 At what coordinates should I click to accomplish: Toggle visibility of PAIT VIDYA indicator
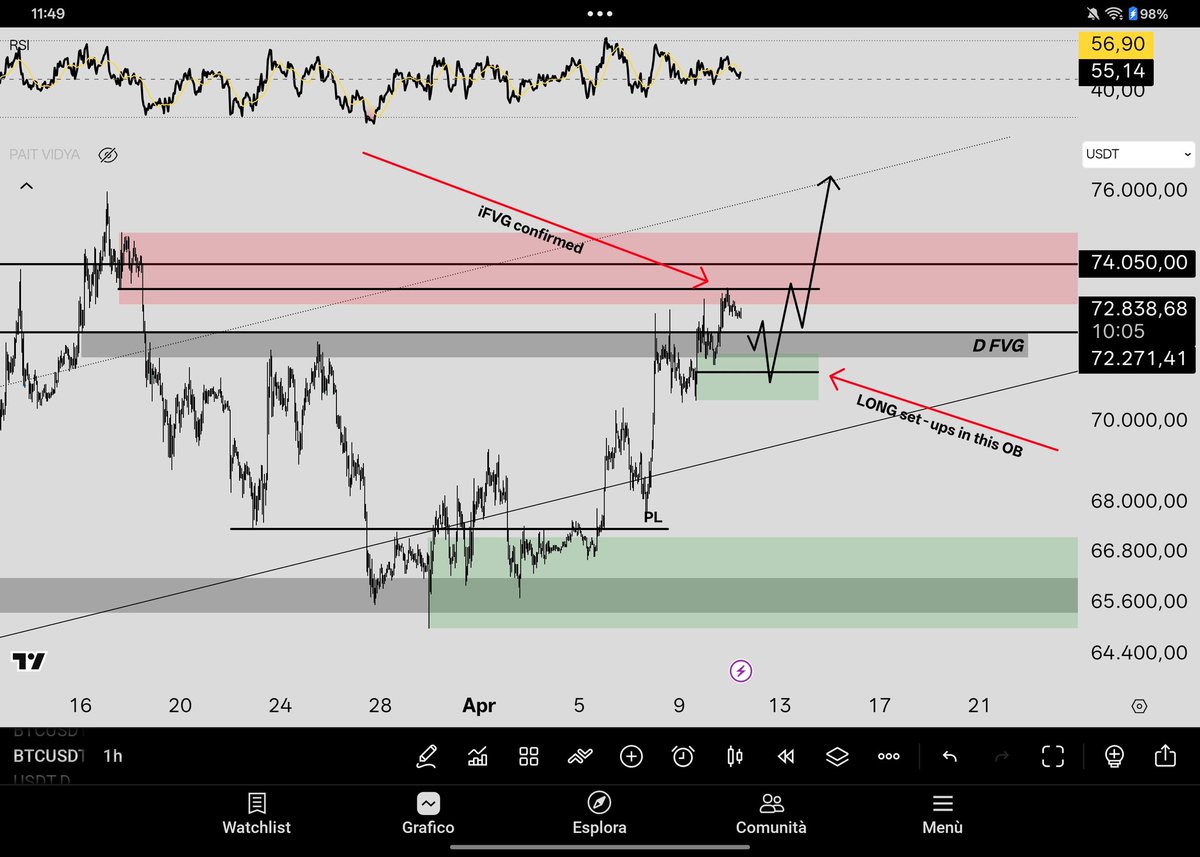tap(108, 155)
